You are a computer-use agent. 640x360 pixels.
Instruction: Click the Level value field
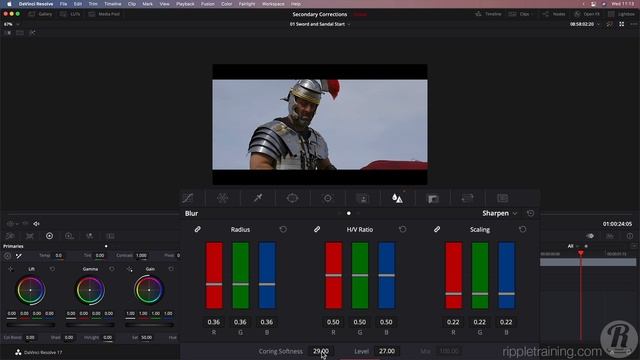[x=387, y=351]
